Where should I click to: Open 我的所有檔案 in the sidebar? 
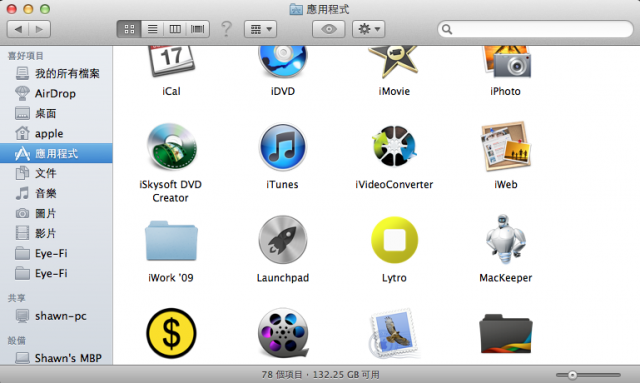[56, 73]
